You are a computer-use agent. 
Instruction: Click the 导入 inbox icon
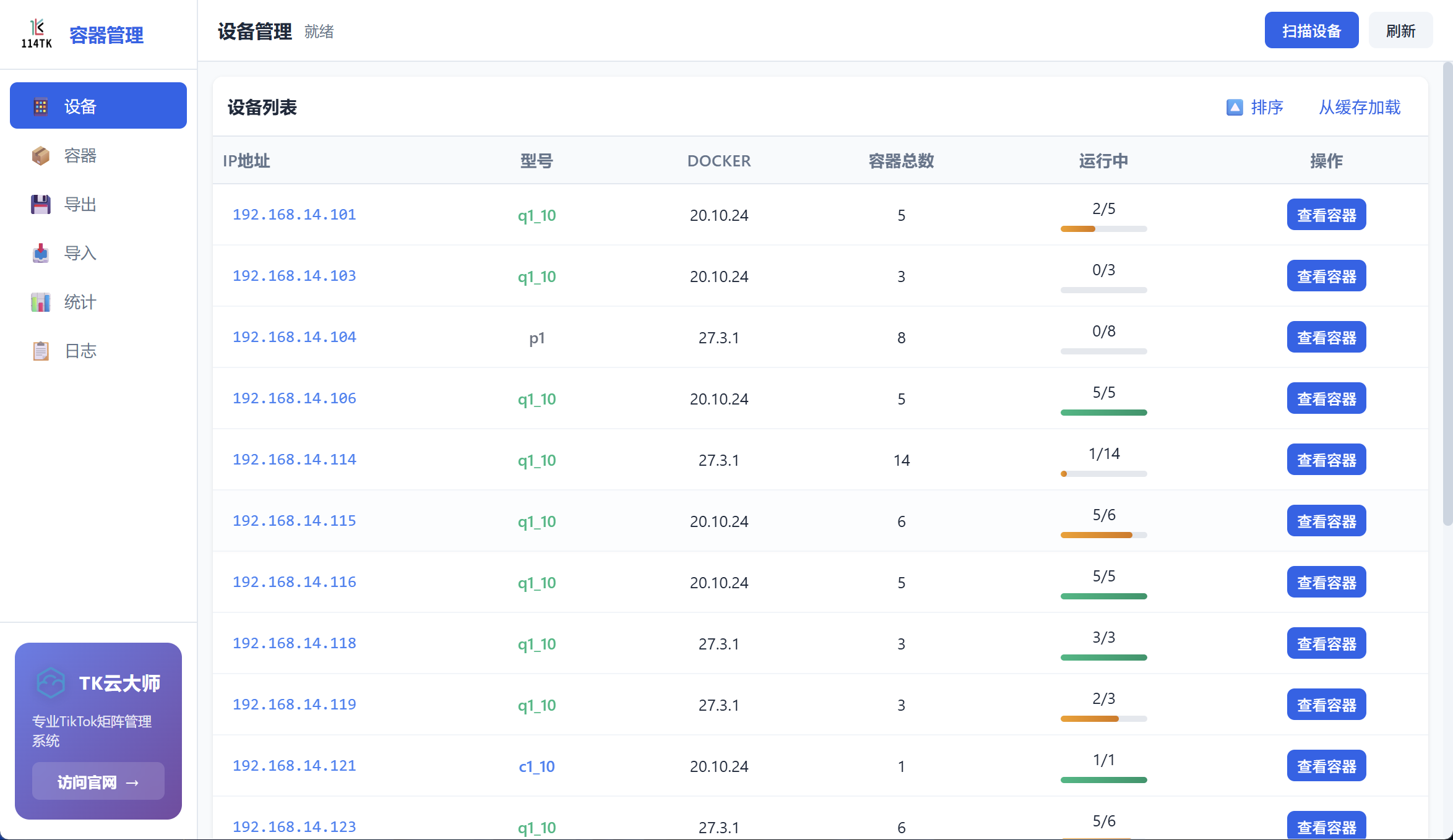click(x=41, y=253)
